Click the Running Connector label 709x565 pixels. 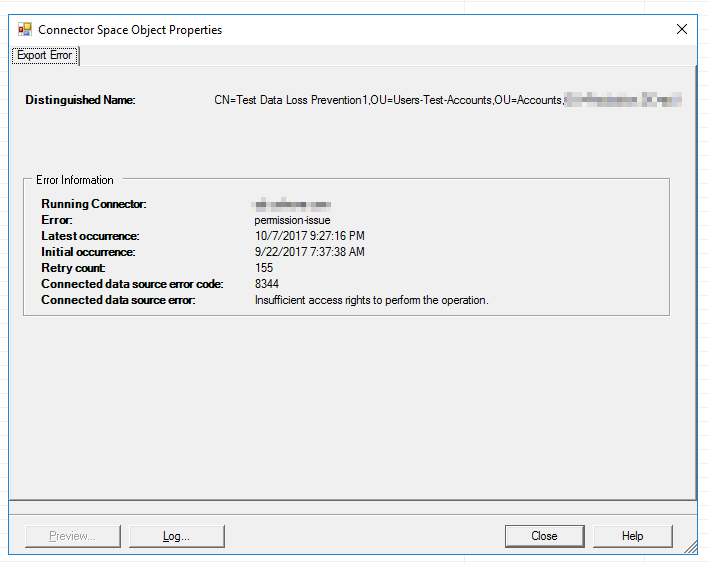click(94, 204)
